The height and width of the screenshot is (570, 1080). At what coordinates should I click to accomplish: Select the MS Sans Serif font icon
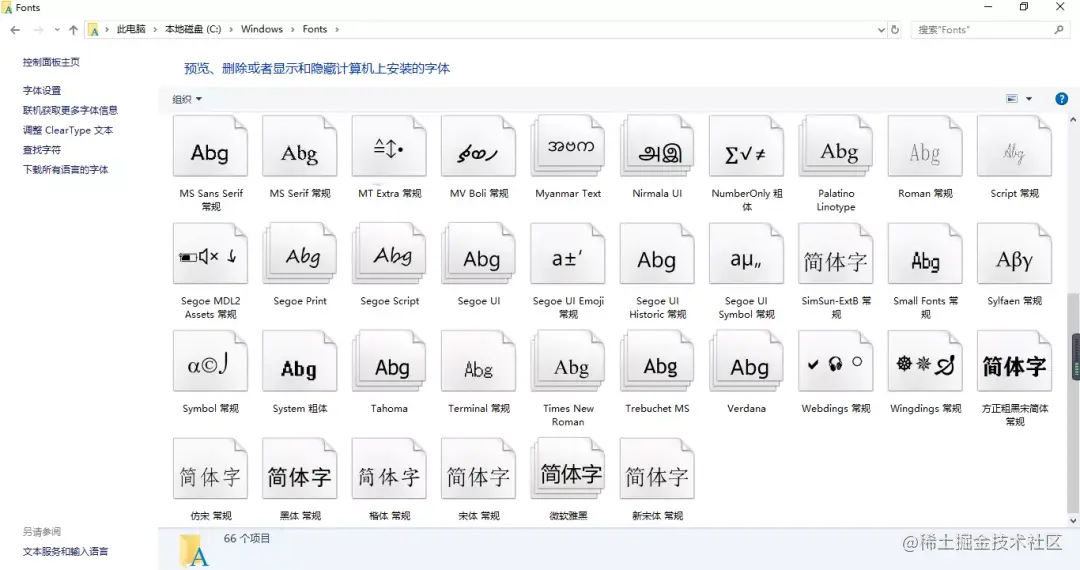tap(210, 146)
